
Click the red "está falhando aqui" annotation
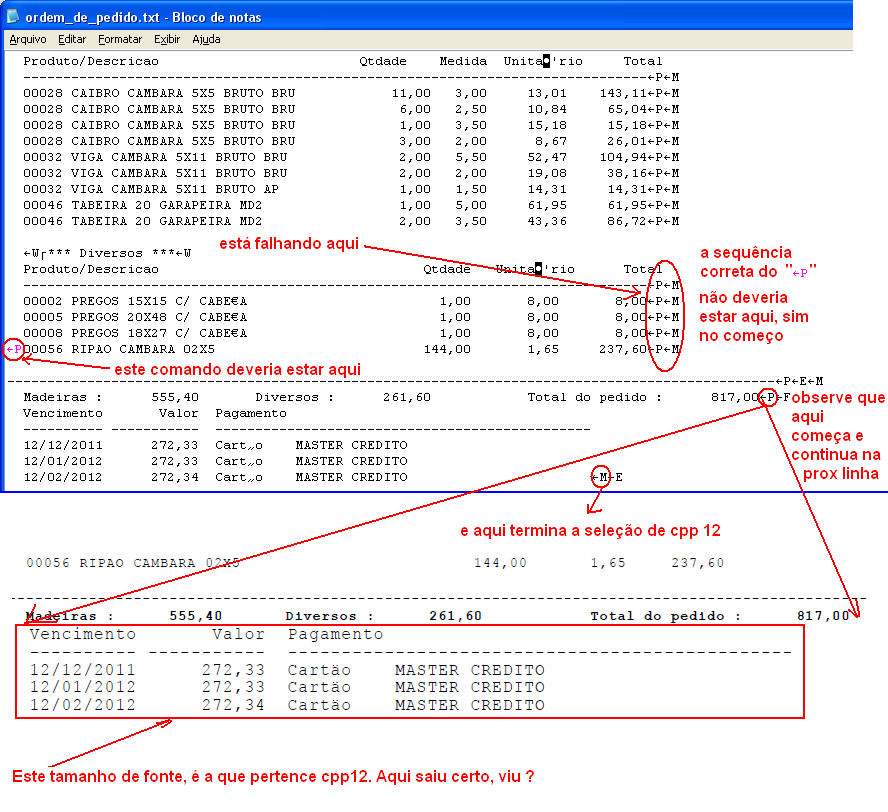pyautogui.click(x=289, y=244)
